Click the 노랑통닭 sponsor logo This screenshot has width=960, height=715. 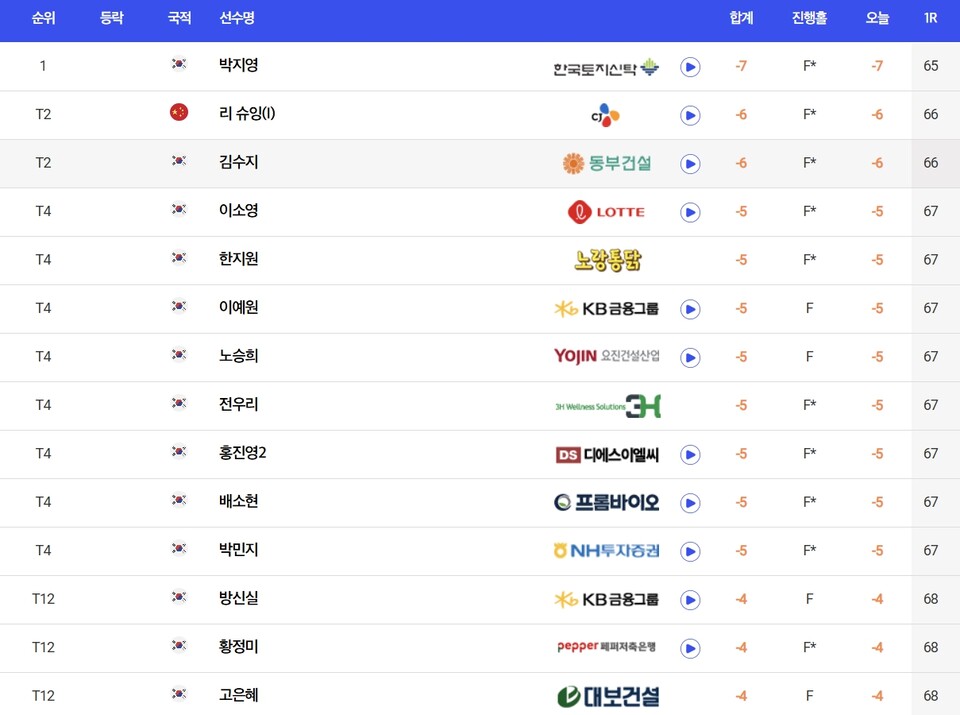coord(607,260)
